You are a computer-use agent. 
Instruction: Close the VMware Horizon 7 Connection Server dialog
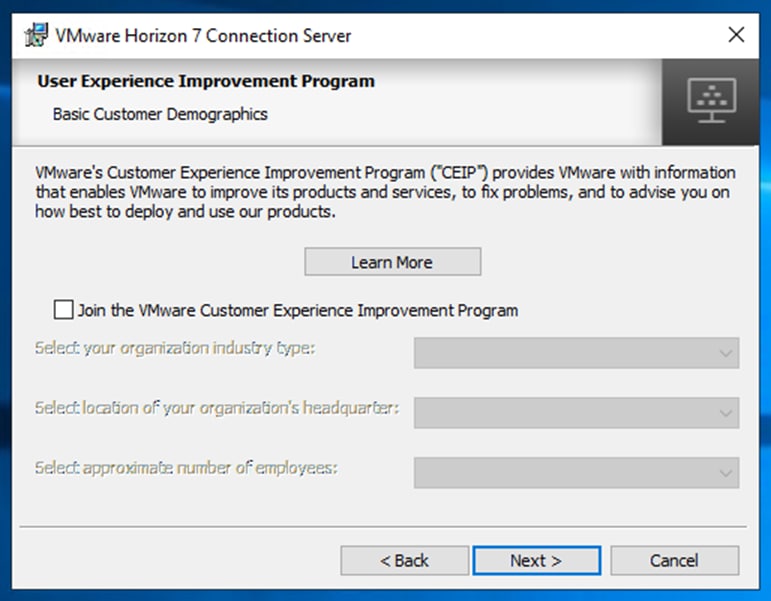click(736, 35)
